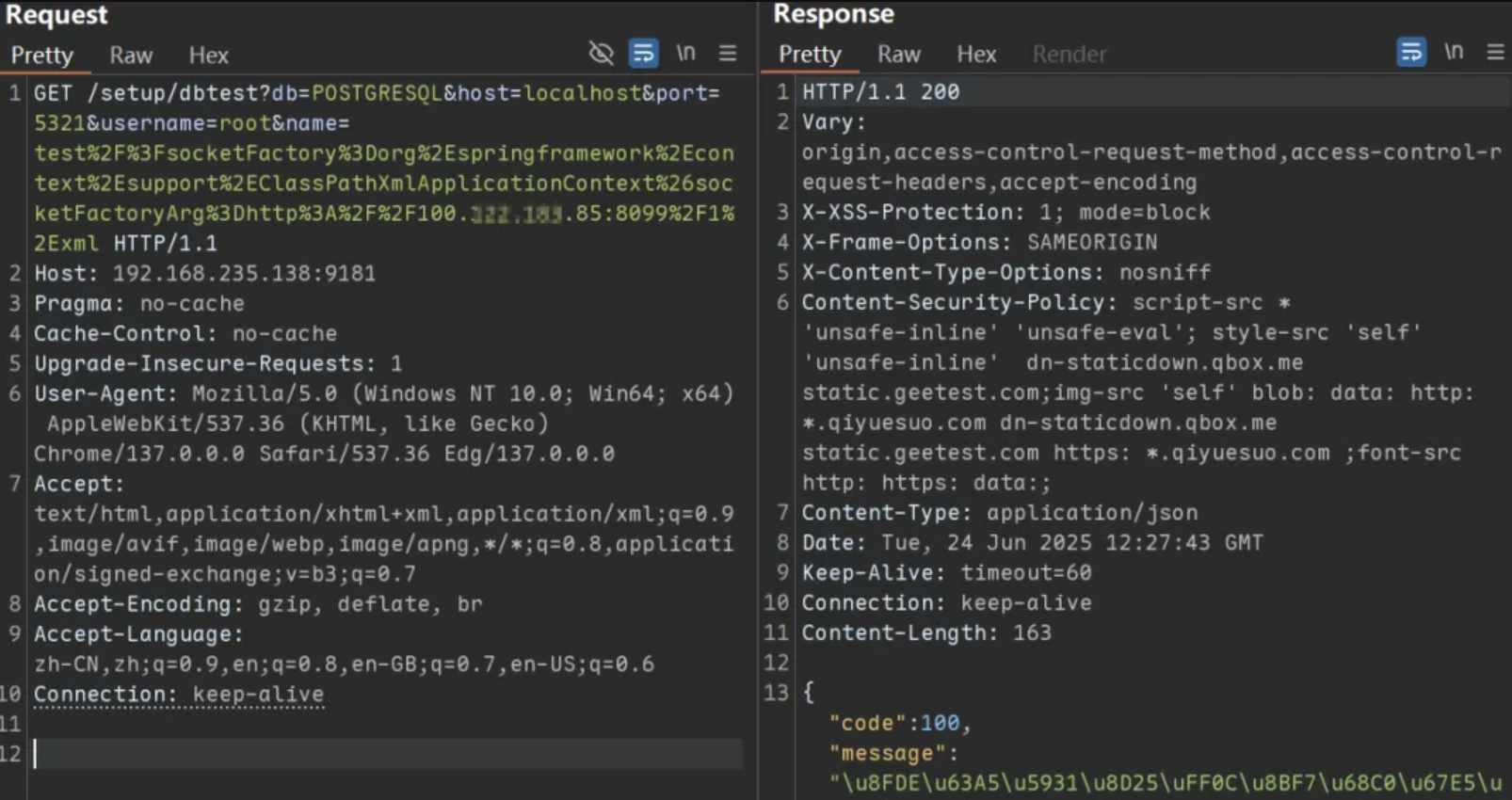
Task: Open the Response panel hamburger menu
Action: coord(1495,52)
